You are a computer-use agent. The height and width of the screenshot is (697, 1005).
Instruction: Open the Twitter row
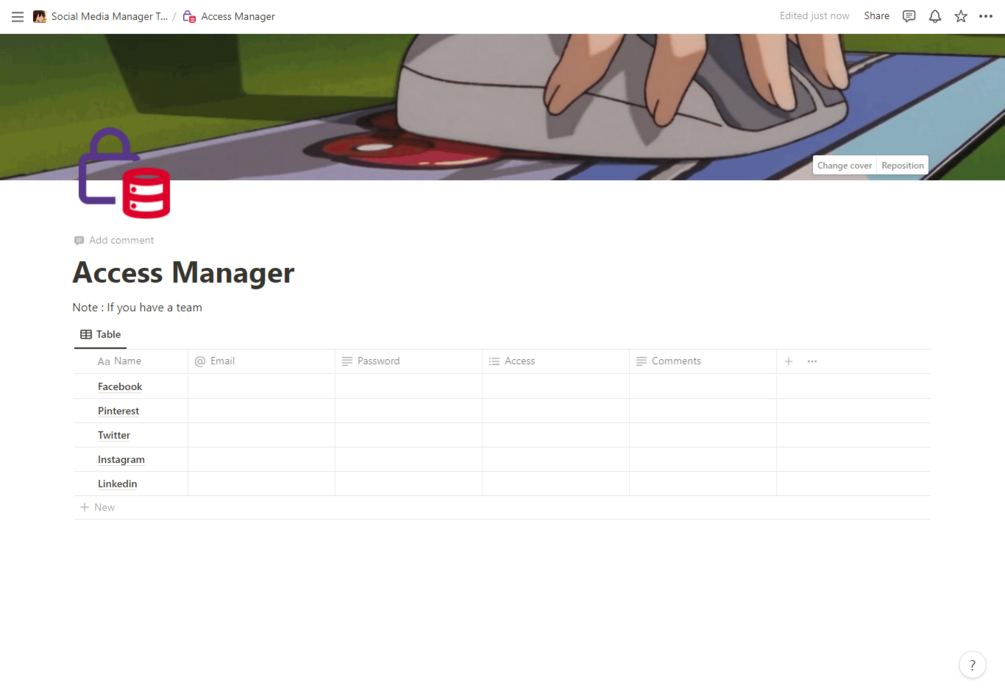[x=114, y=435]
